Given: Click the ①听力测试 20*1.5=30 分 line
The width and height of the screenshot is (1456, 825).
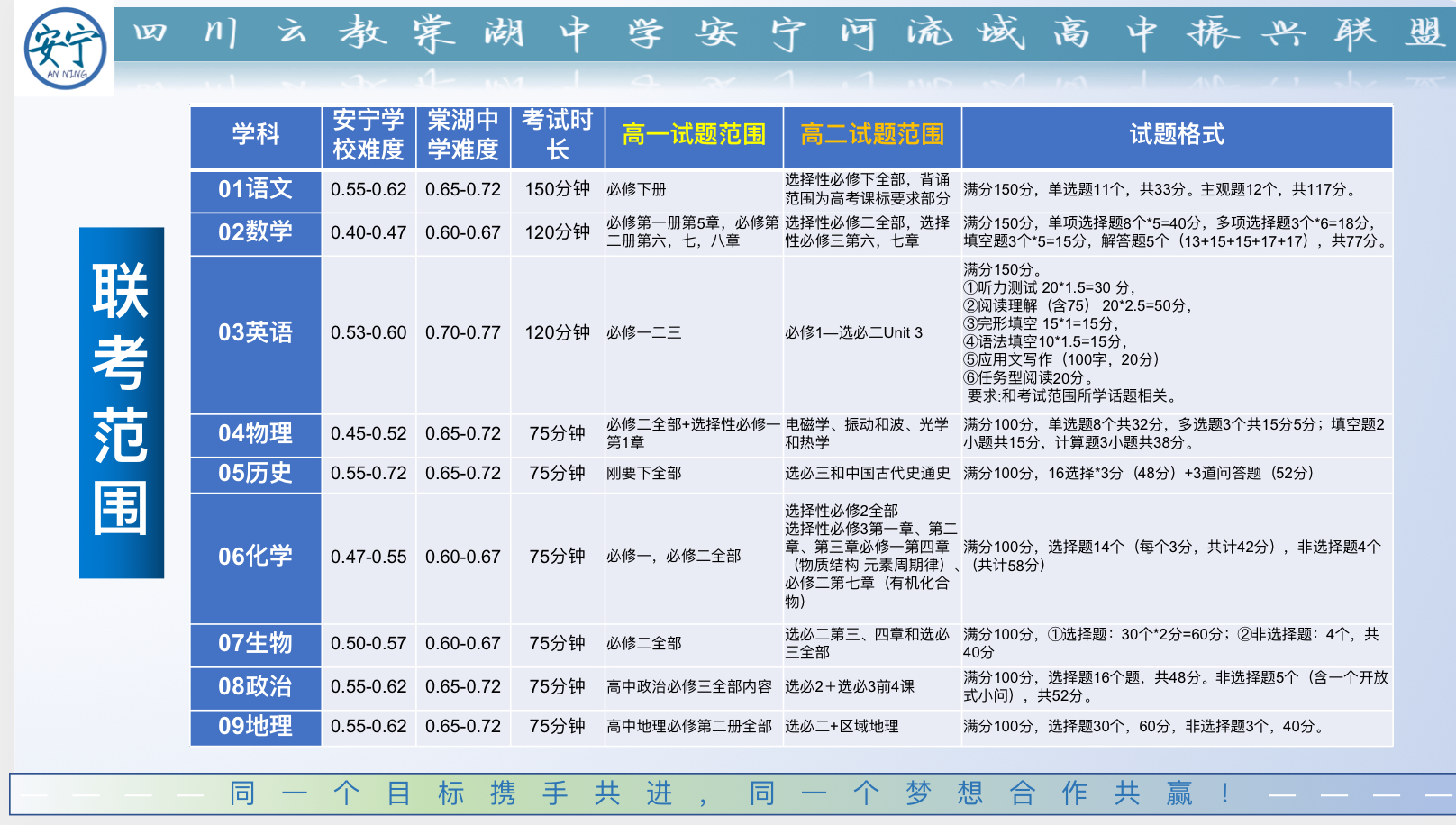Looking at the screenshot, I should coord(1049,287).
